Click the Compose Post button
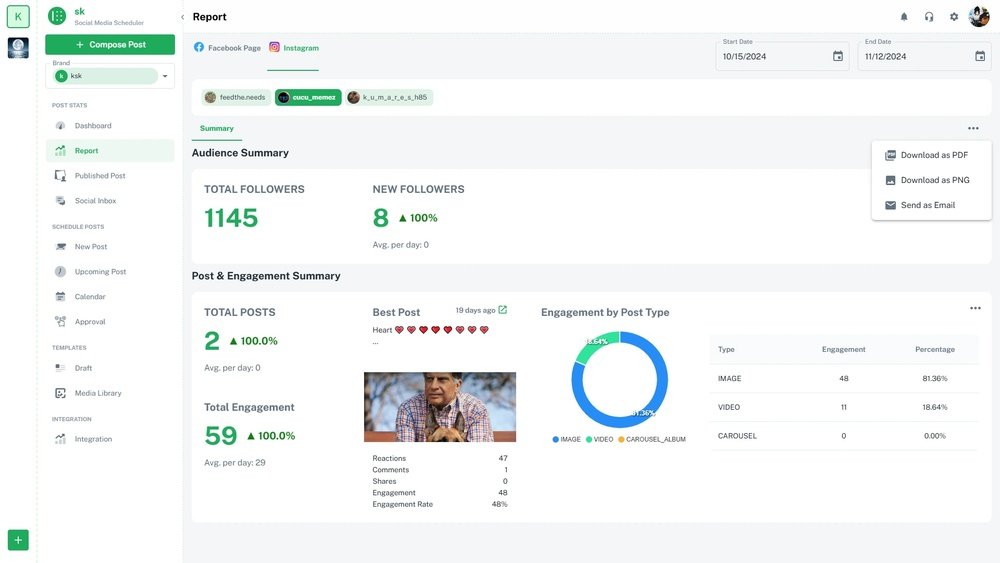The height and width of the screenshot is (563, 1000). coord(110,45)
